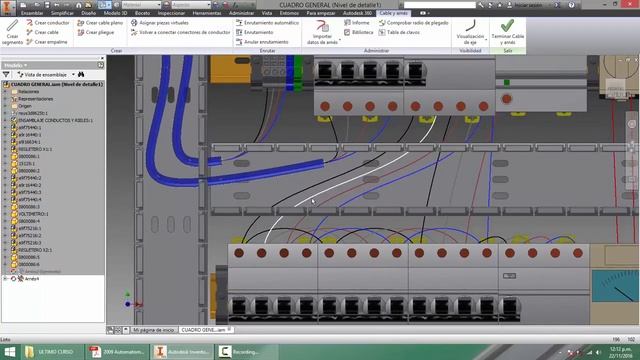The width and height of the screenshot is (640, 360).
Task: Expand the Arnés4 node
Action: tap(5, 279)
